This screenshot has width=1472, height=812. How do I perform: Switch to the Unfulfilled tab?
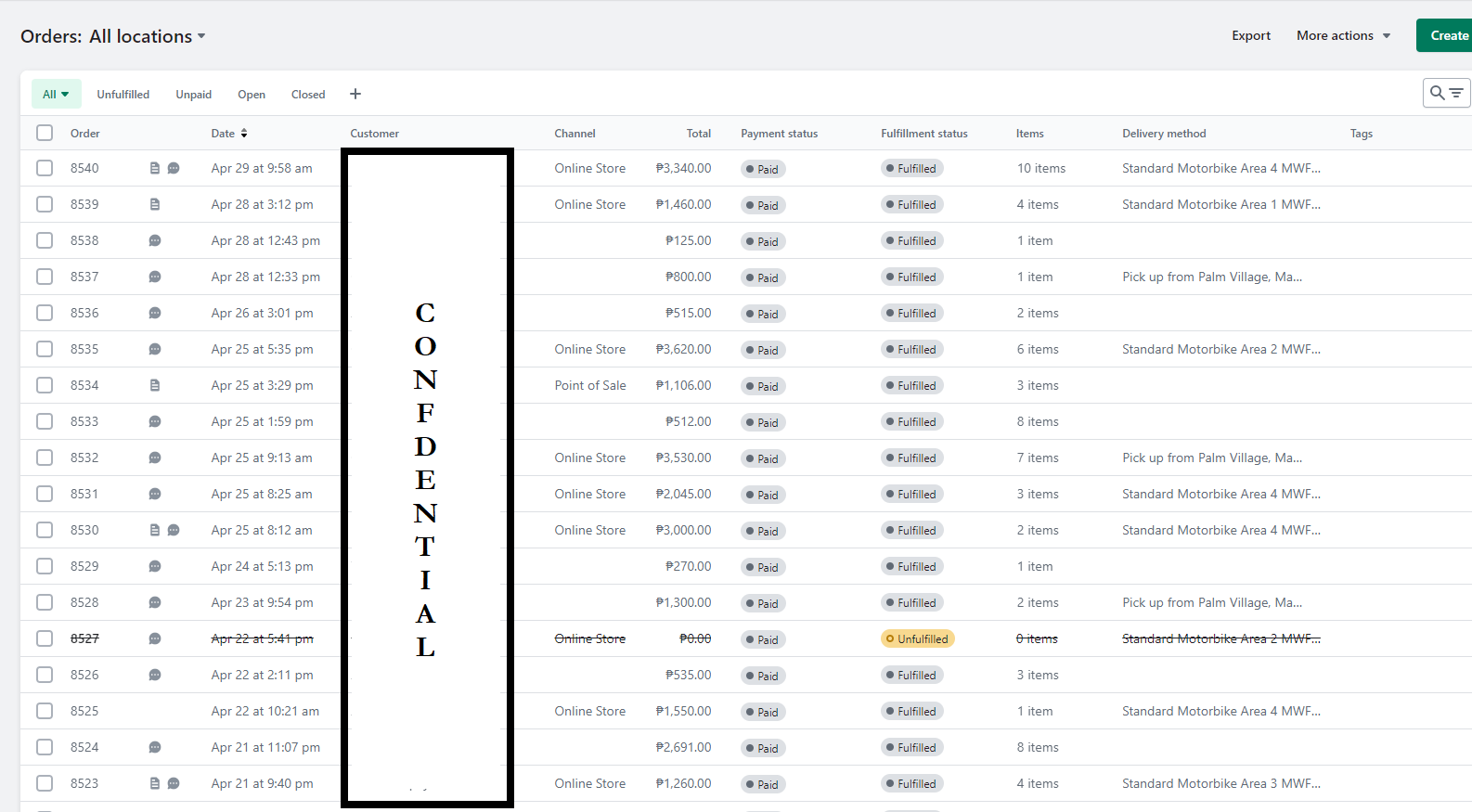123,95
